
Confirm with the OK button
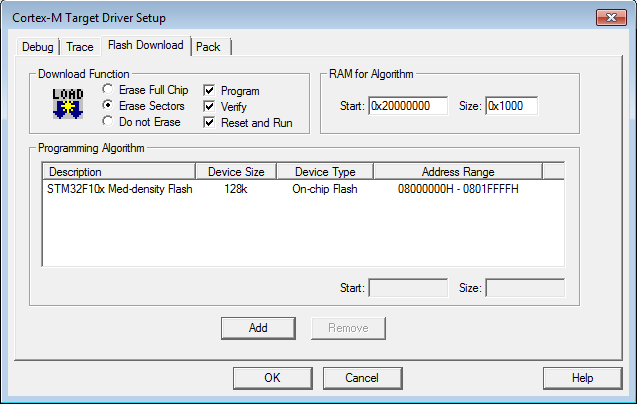tap(273, 378)
